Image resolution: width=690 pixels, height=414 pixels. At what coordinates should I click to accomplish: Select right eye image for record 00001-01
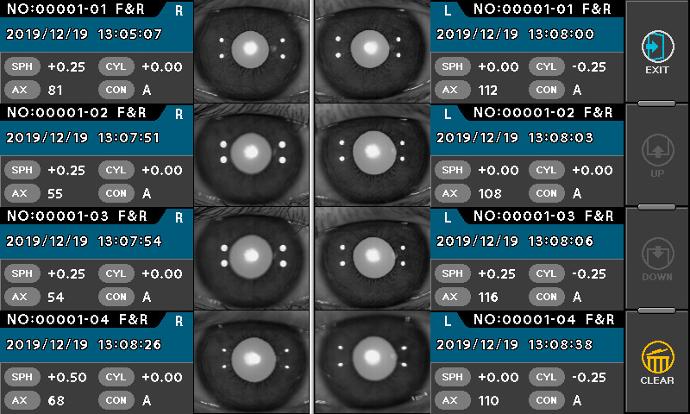coord(252,50)
